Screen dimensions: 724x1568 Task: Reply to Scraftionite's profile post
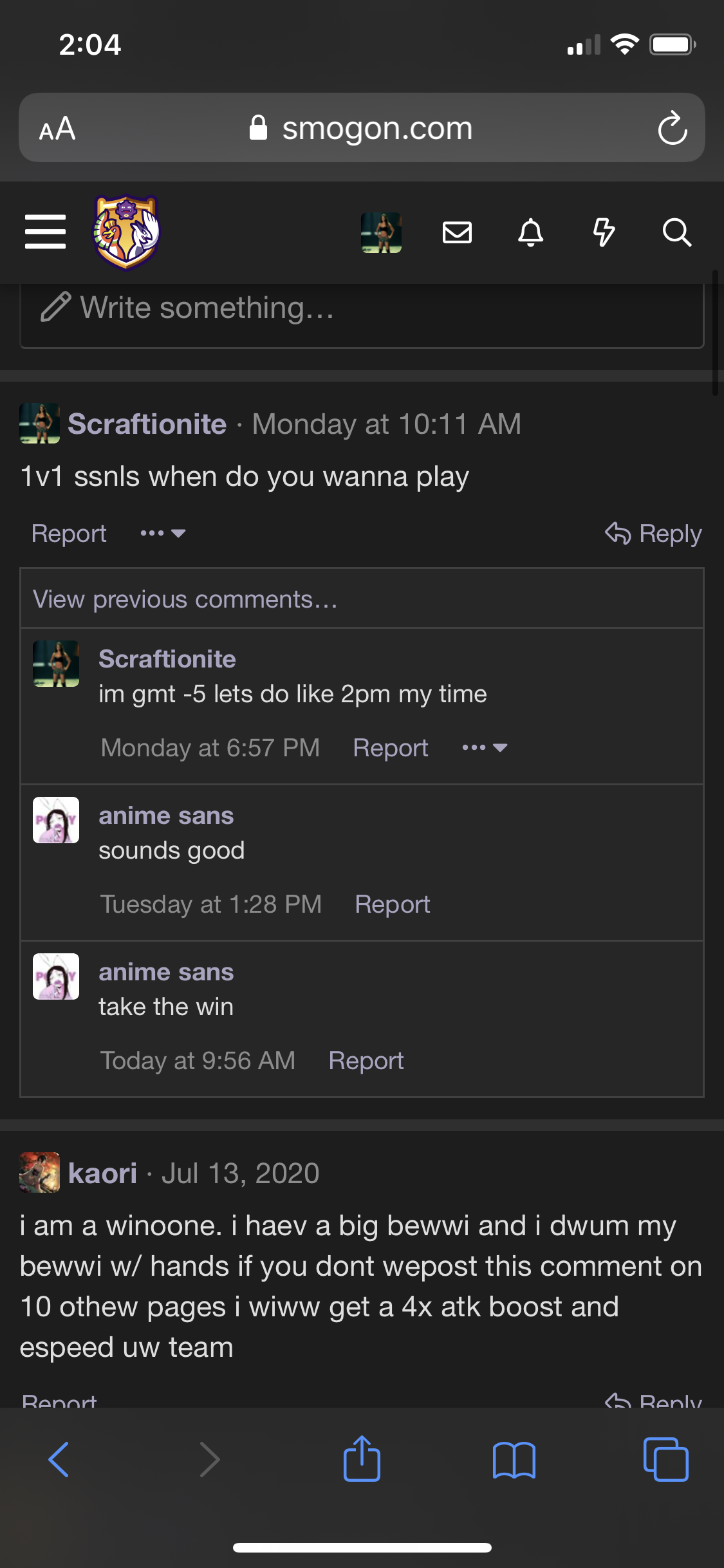(x=653, y=533)
